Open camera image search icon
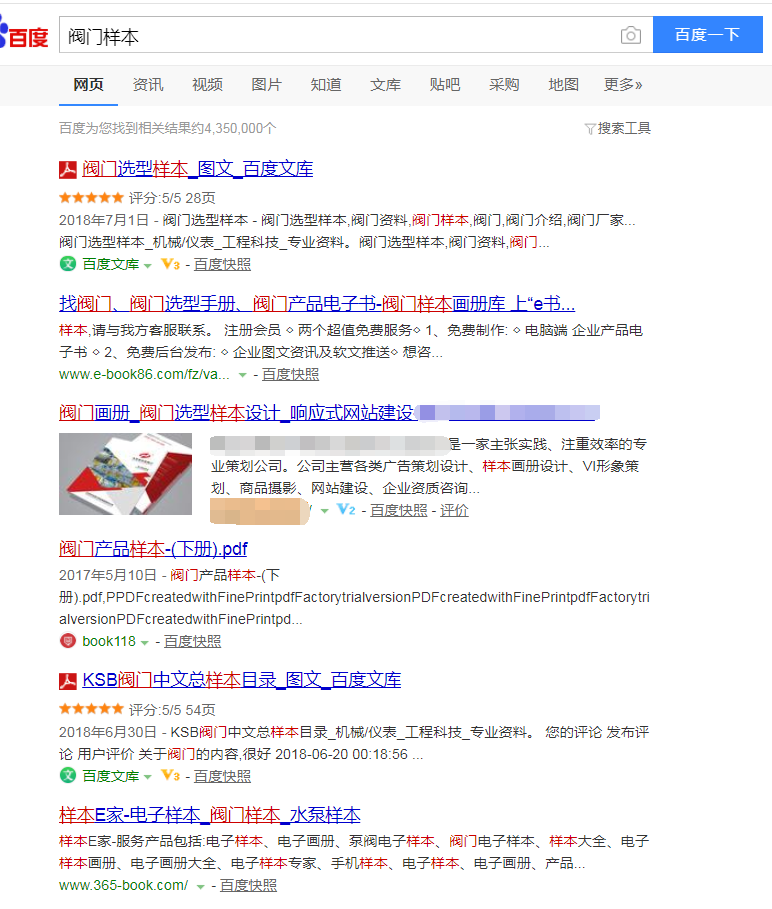Viewport: 772px width, 909px height. 631,35
